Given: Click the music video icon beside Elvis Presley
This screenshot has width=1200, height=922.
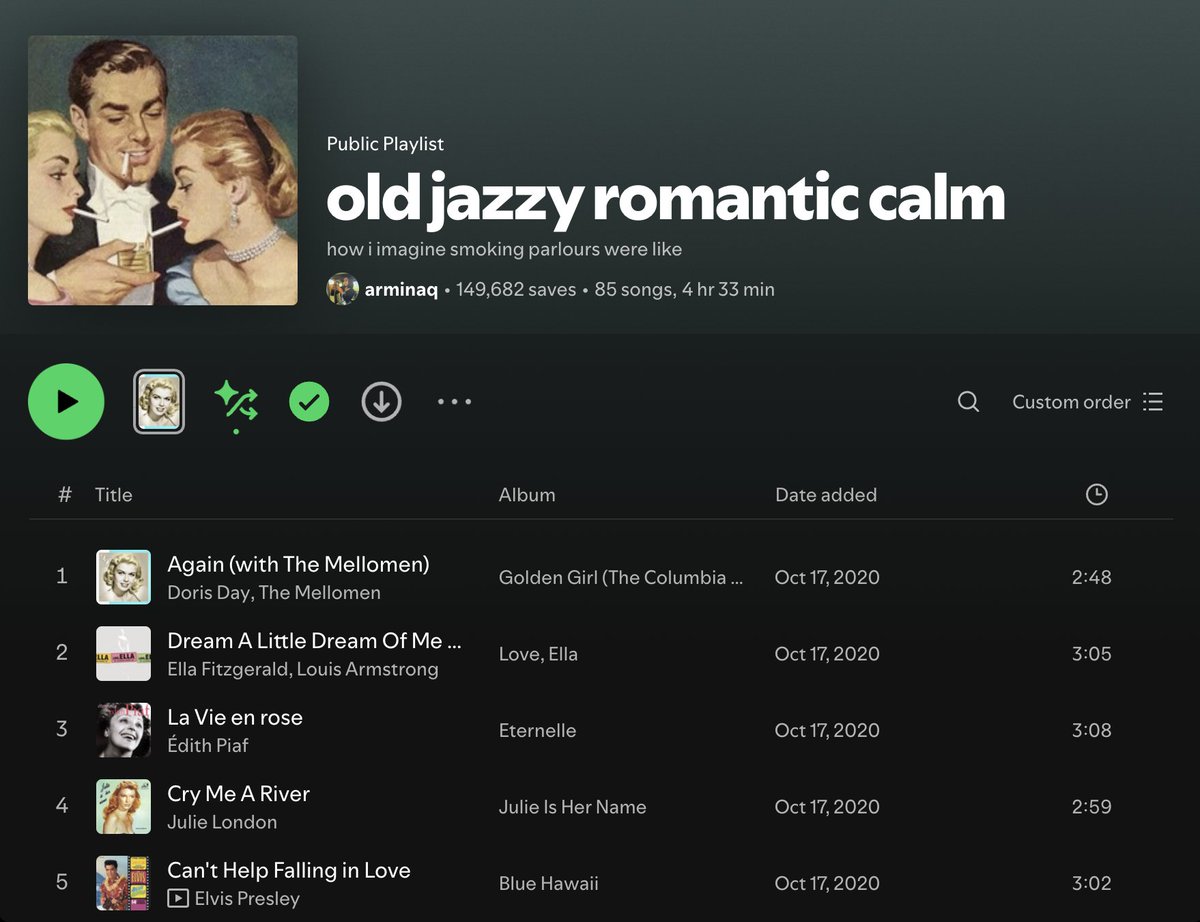Looking at the screenshot, I should (x=177, y=899).
